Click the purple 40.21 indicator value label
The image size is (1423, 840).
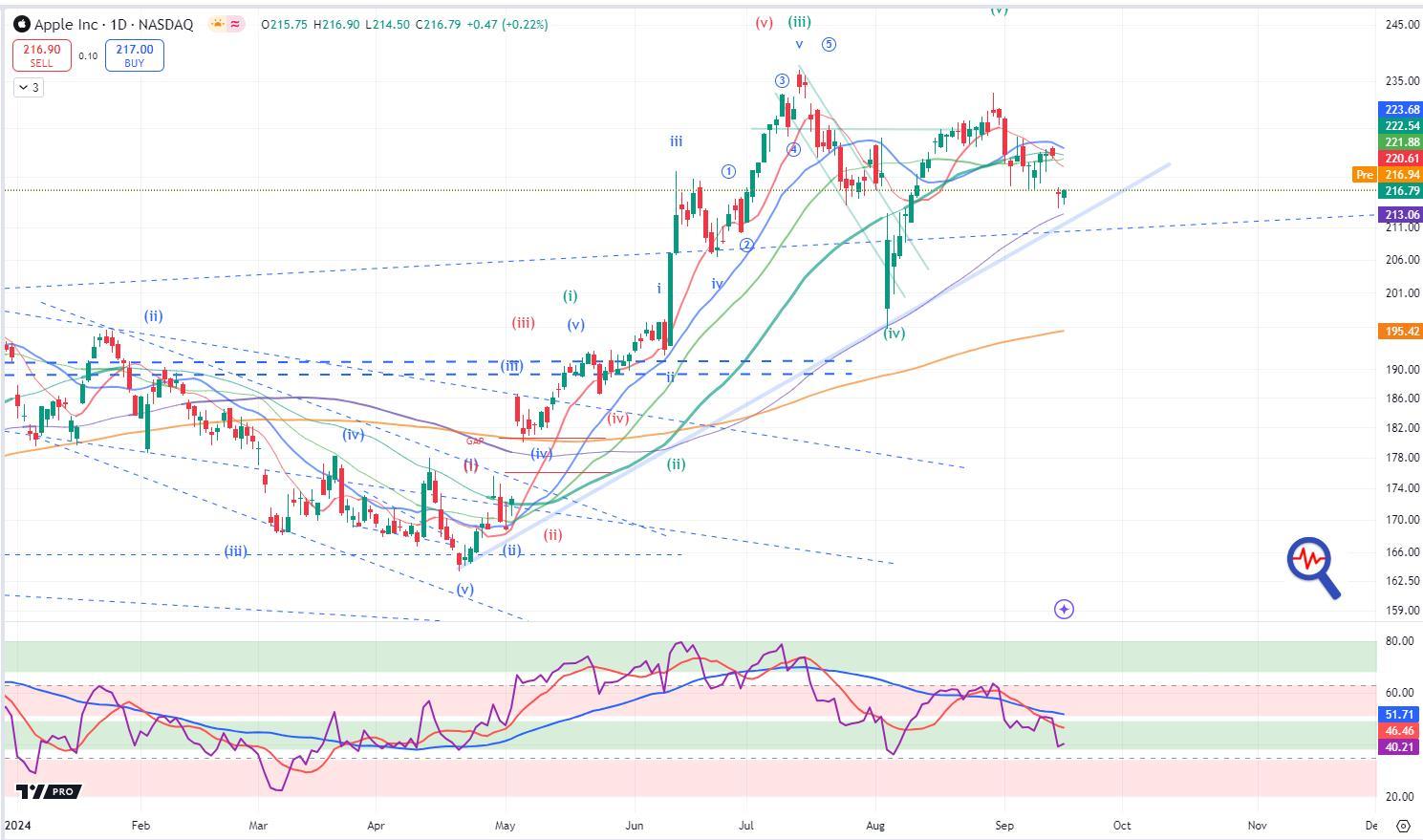1400,746
